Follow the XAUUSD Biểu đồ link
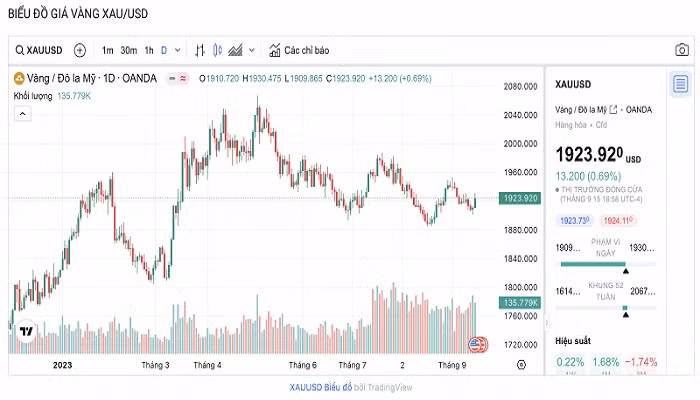The height and width of the screenshot is (400, 700). tap(321, 387)
